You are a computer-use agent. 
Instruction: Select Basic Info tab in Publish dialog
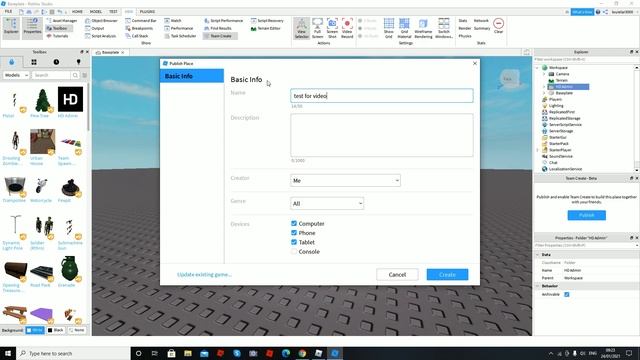192,76
